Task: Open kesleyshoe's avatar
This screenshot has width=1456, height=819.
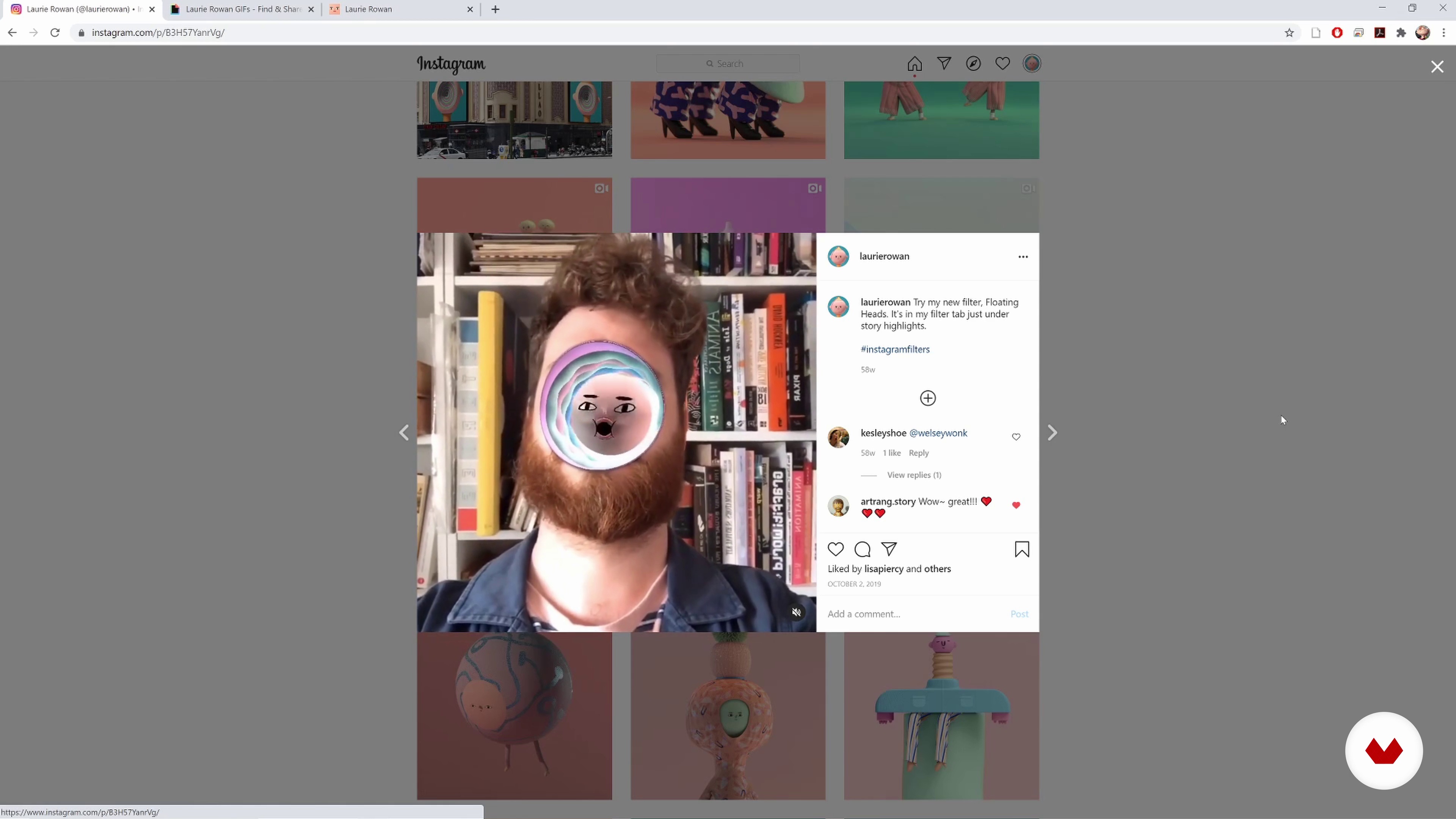Action: (838, 438)
